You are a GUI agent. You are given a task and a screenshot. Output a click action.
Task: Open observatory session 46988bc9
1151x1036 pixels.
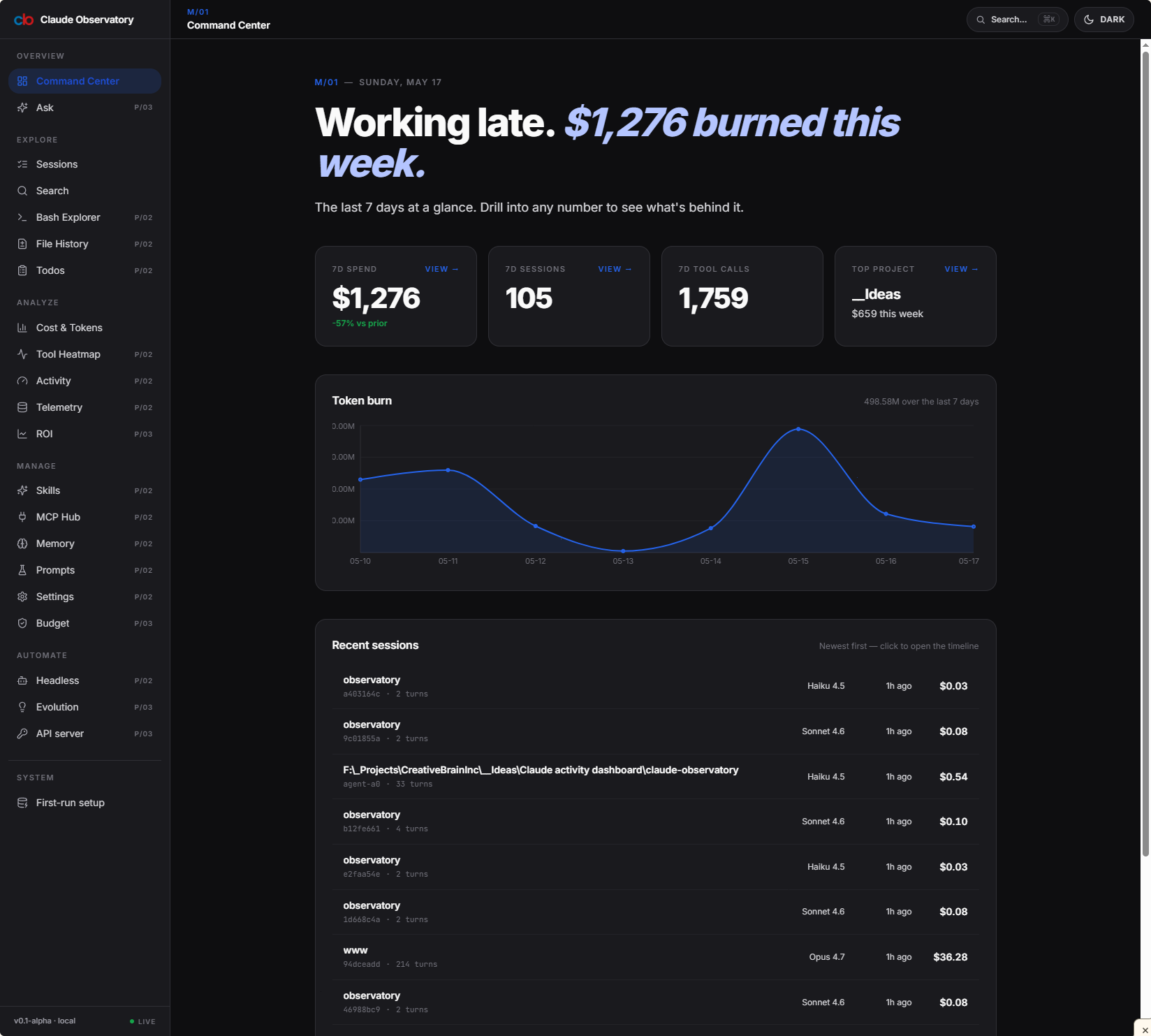[x=655, y=1002]
